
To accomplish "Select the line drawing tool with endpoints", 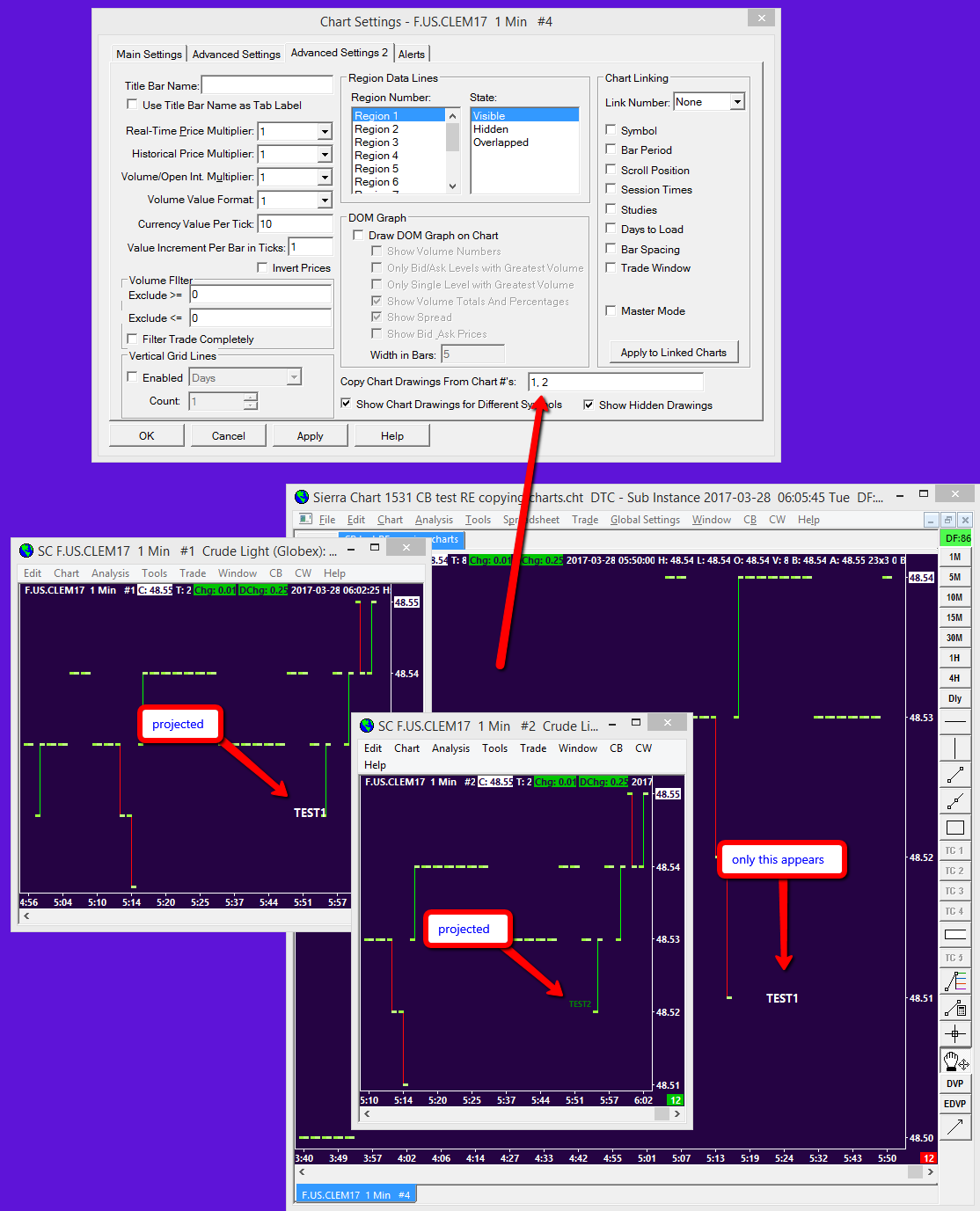I will [954, 775].
